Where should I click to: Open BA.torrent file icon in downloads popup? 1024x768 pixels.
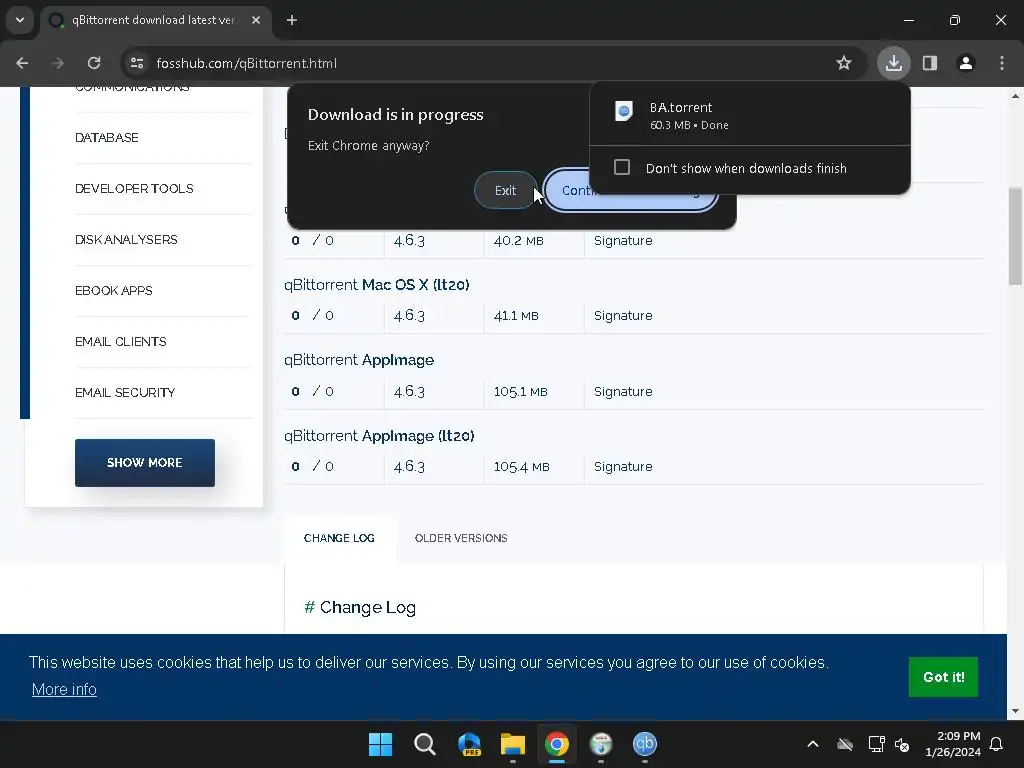pyautogui.click(x=624, y=112)
